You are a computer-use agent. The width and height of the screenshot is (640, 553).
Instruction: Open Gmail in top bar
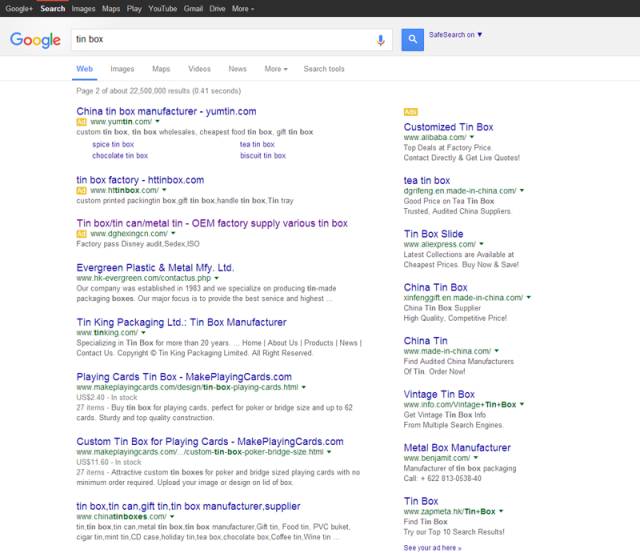pyautogui.click(x=193, y=9)
